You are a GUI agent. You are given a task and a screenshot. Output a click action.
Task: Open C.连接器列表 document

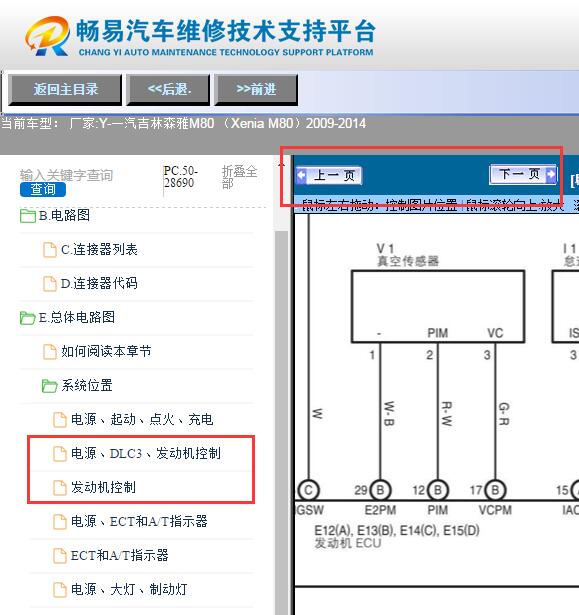coord(99,249)
